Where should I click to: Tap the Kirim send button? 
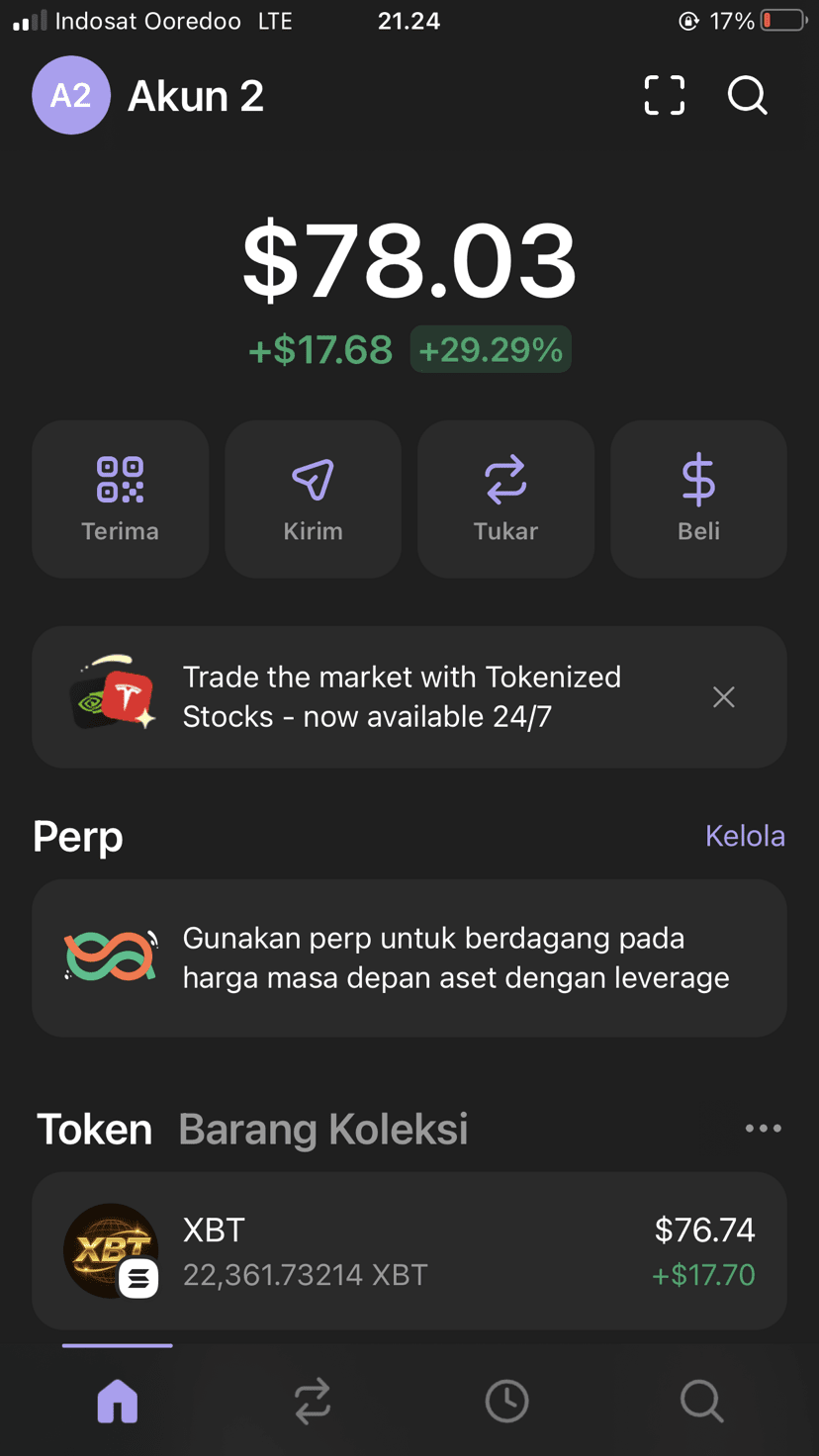[x=314, y=500]
